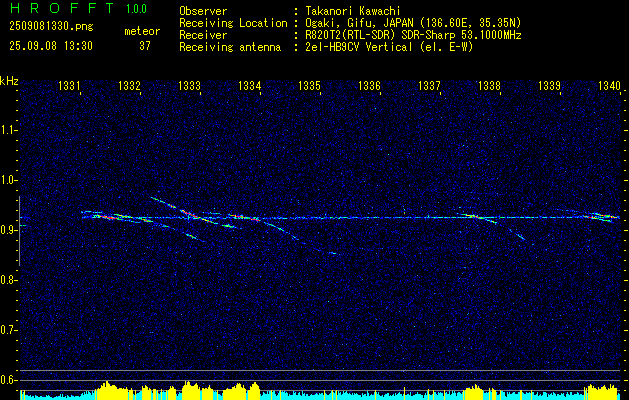
Task: Select the version number 1.0.0
Action: point(136,9)
